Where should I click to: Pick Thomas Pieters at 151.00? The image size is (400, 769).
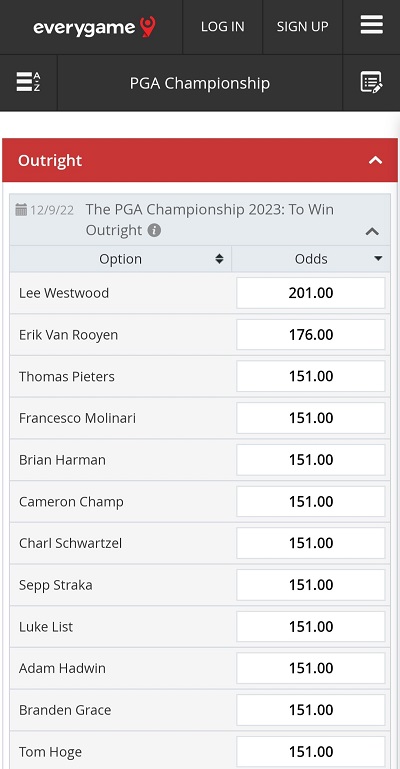311,376
